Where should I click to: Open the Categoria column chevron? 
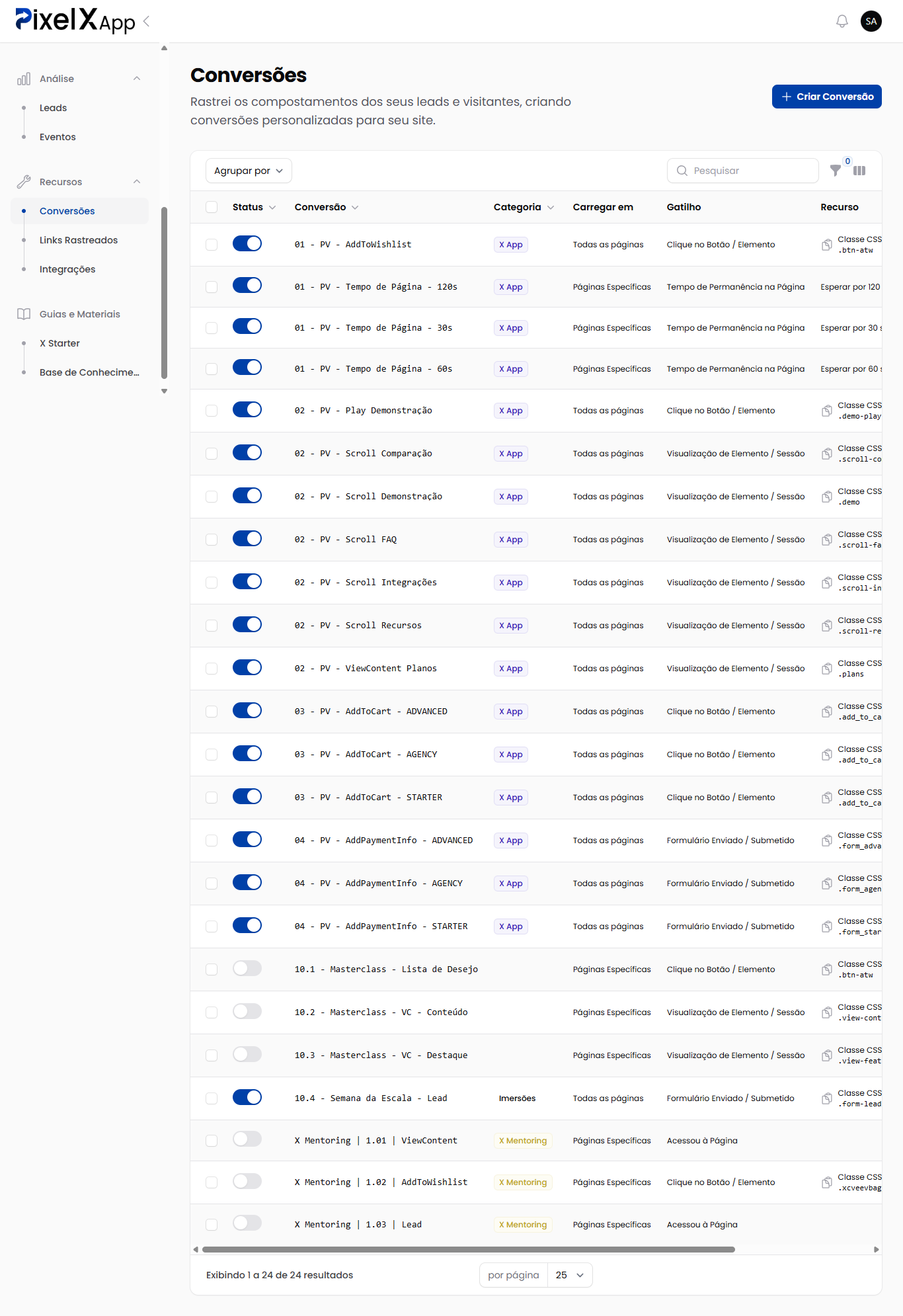pos(551,208)
